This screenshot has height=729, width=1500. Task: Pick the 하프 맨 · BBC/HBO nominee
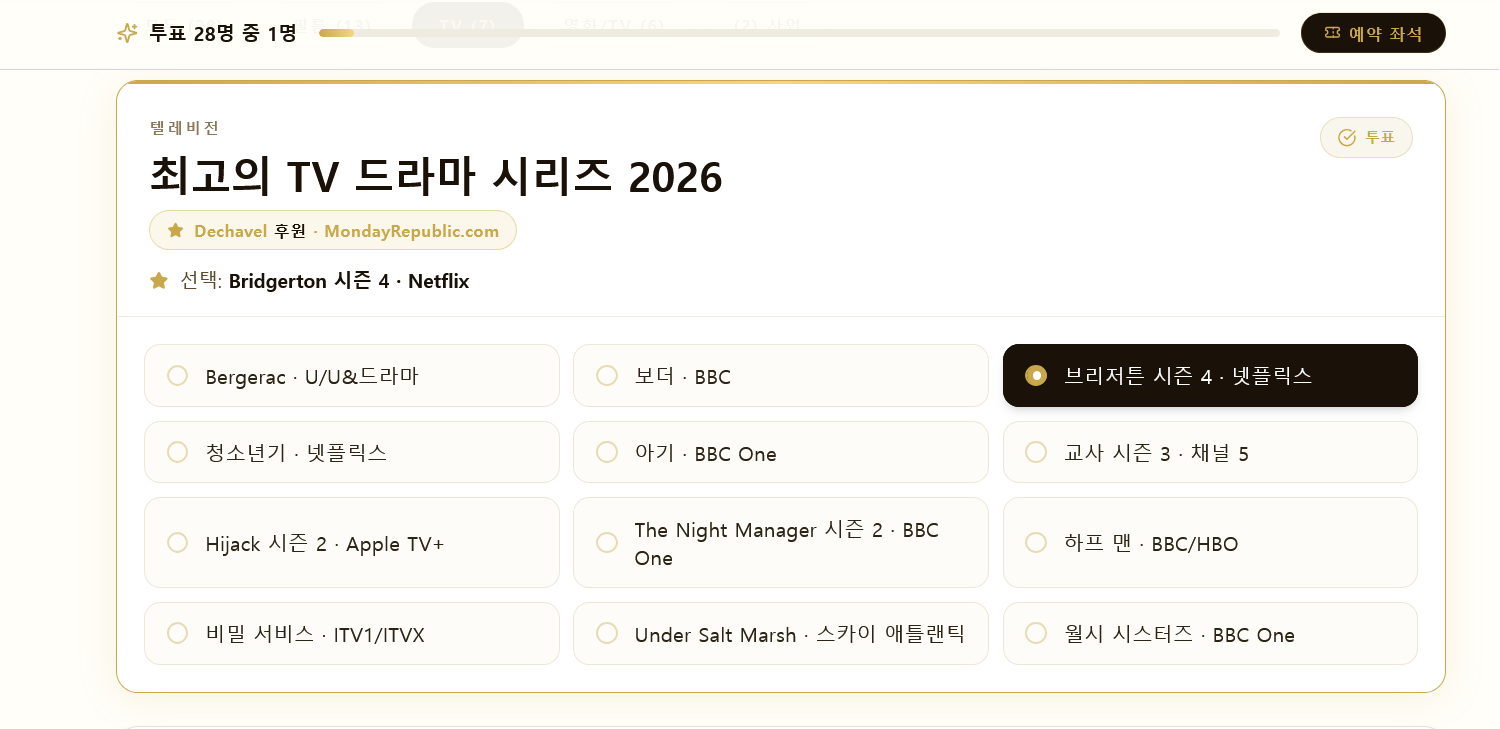click(1210, 543)
